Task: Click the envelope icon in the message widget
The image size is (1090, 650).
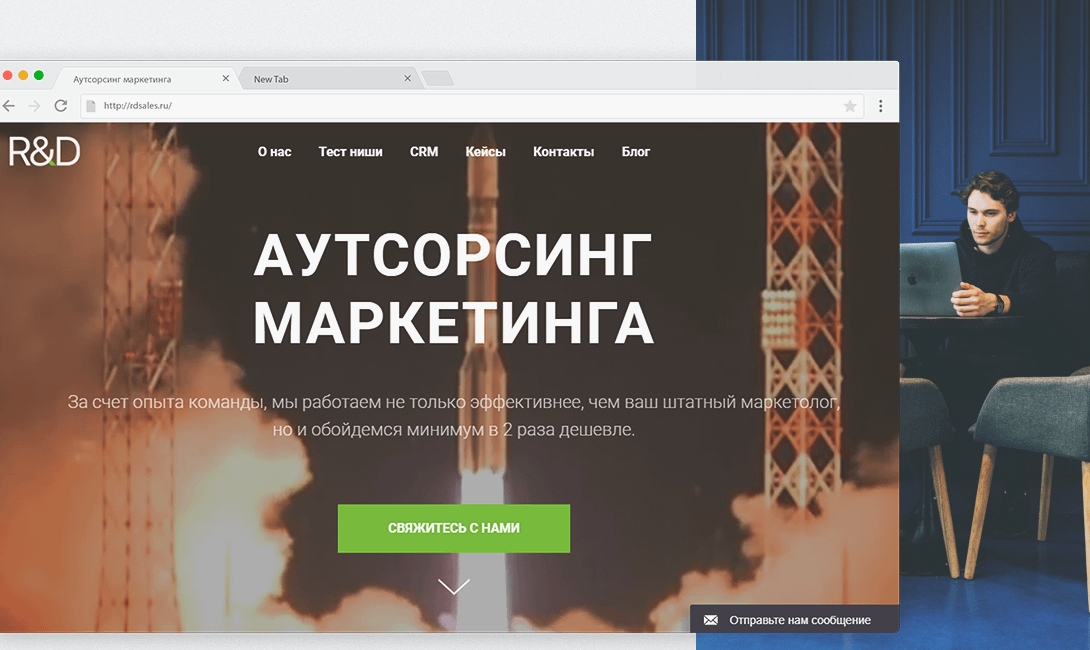Action: (x=710, y=620)
